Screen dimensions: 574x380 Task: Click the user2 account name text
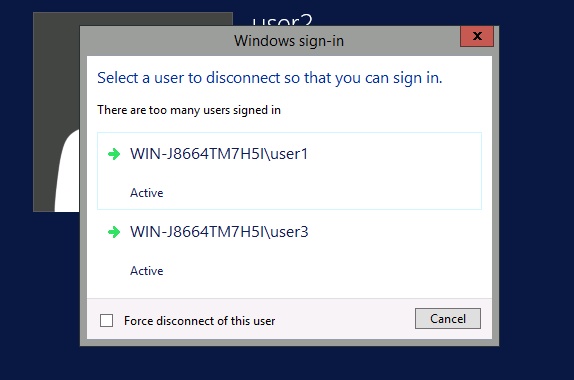pos(282,20)
